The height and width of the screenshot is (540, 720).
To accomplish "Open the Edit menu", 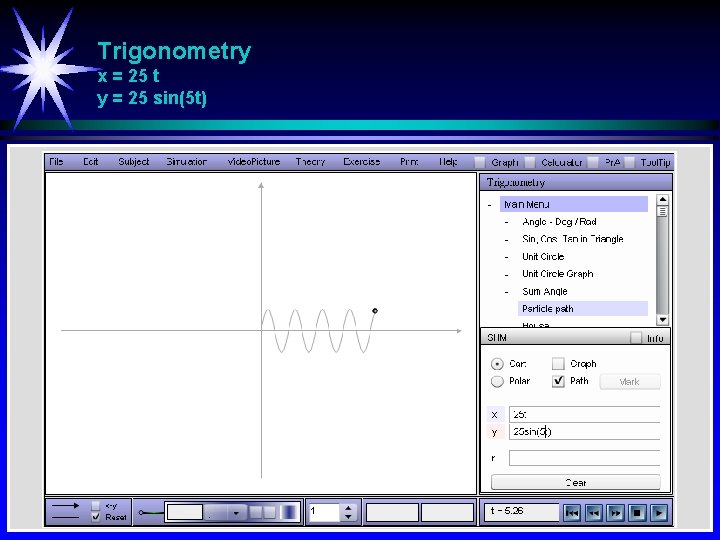I will (90, 162).
